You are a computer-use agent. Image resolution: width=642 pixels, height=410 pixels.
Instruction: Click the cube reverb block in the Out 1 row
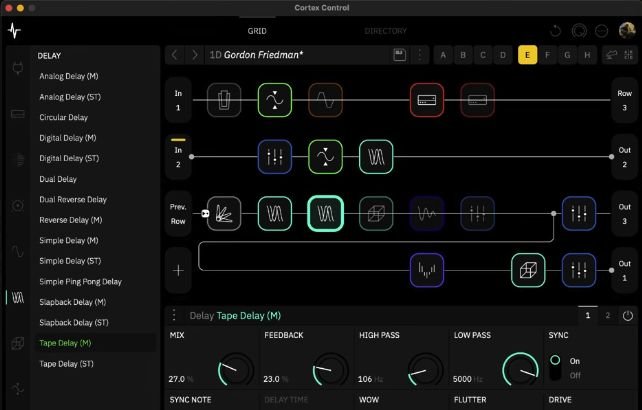[528, 270]
